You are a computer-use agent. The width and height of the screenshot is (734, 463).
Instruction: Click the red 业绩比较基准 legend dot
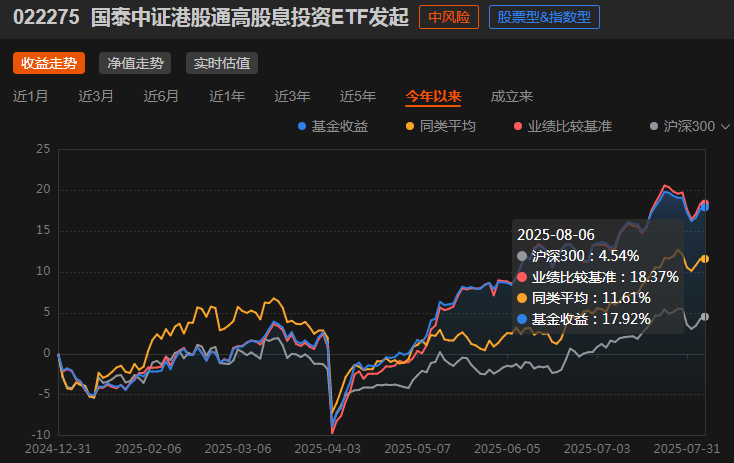(x=518, y=126)
